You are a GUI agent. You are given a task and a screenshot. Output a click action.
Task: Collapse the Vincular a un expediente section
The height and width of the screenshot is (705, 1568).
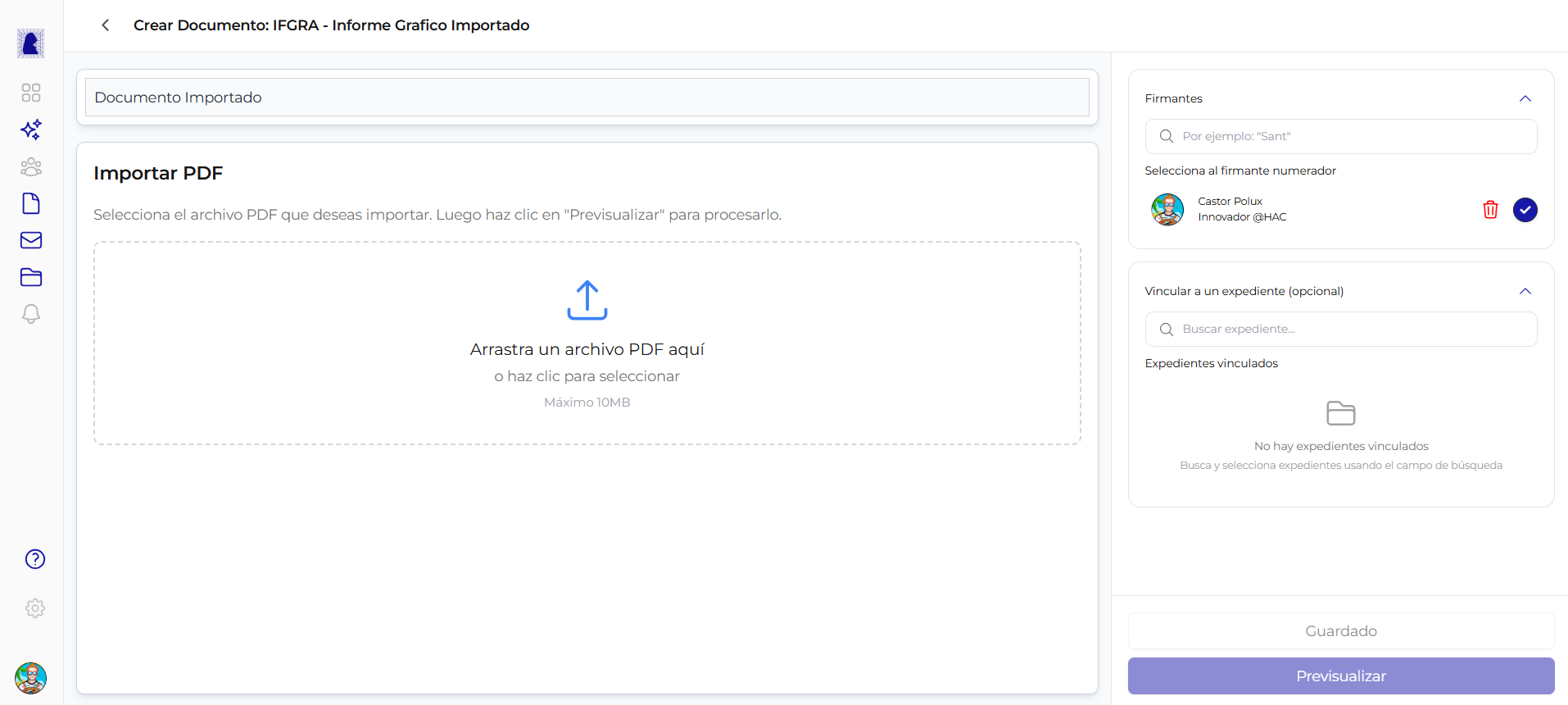1525,291
